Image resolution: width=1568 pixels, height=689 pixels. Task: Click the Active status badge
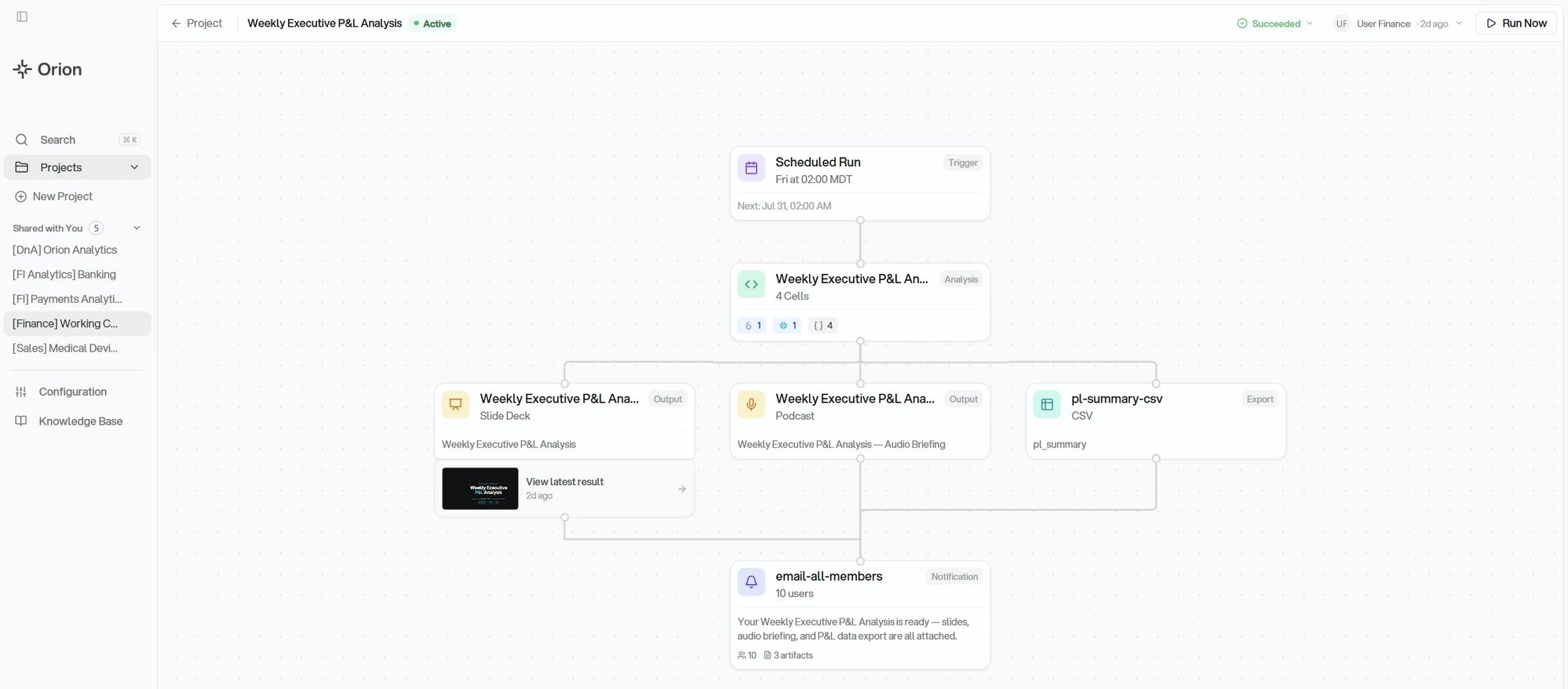[433, 24]
